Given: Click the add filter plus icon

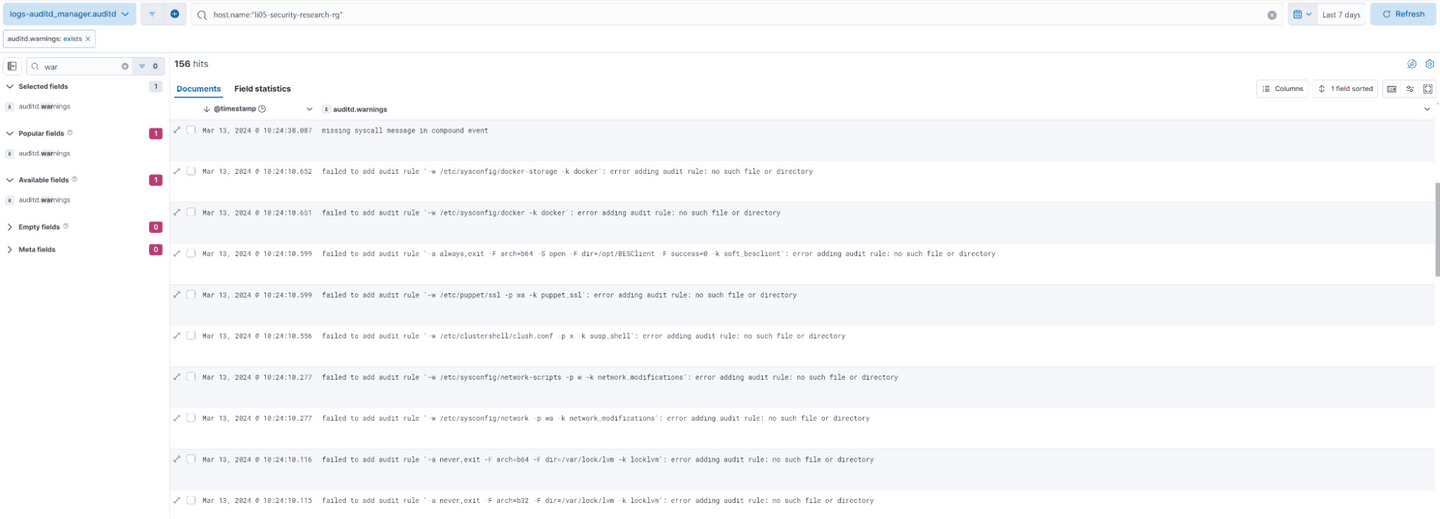Looking at the screenshot, I should pyautogui.click(x=174, y=14).
